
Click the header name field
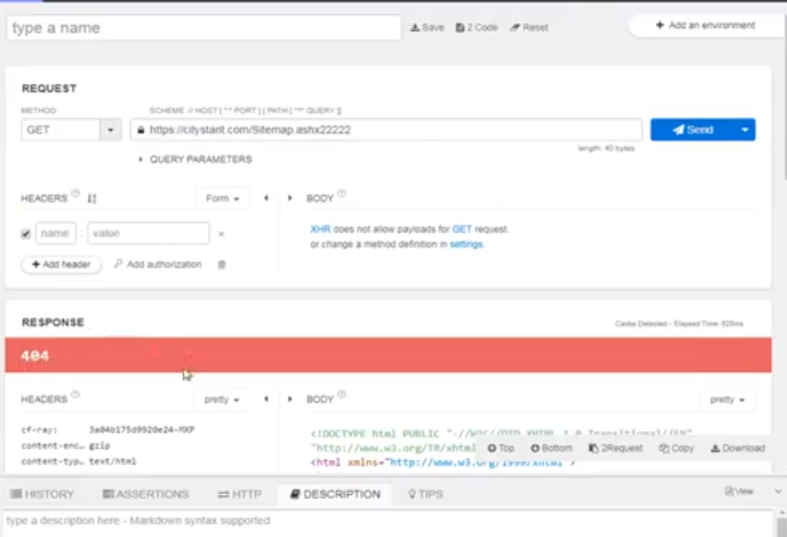click(56, 233)
